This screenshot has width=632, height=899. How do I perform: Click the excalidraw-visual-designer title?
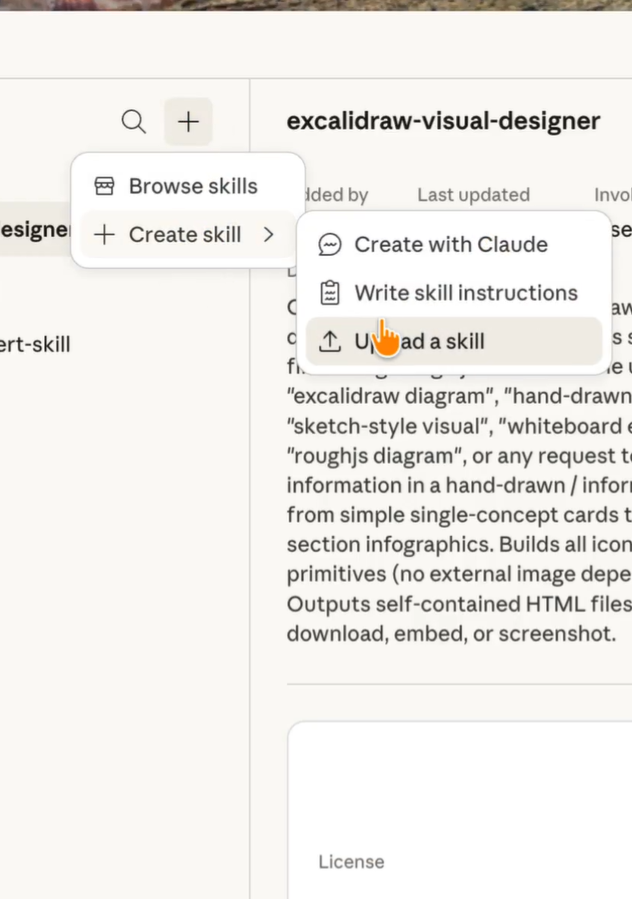coord(443,121)
